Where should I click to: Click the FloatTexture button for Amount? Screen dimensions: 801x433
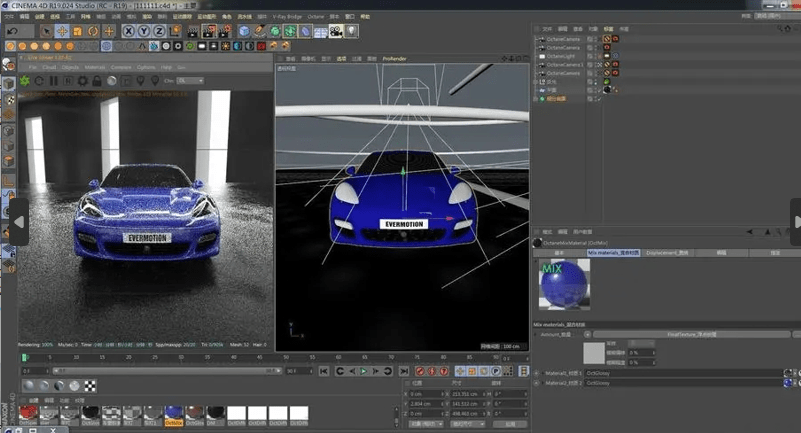point(692,334)
